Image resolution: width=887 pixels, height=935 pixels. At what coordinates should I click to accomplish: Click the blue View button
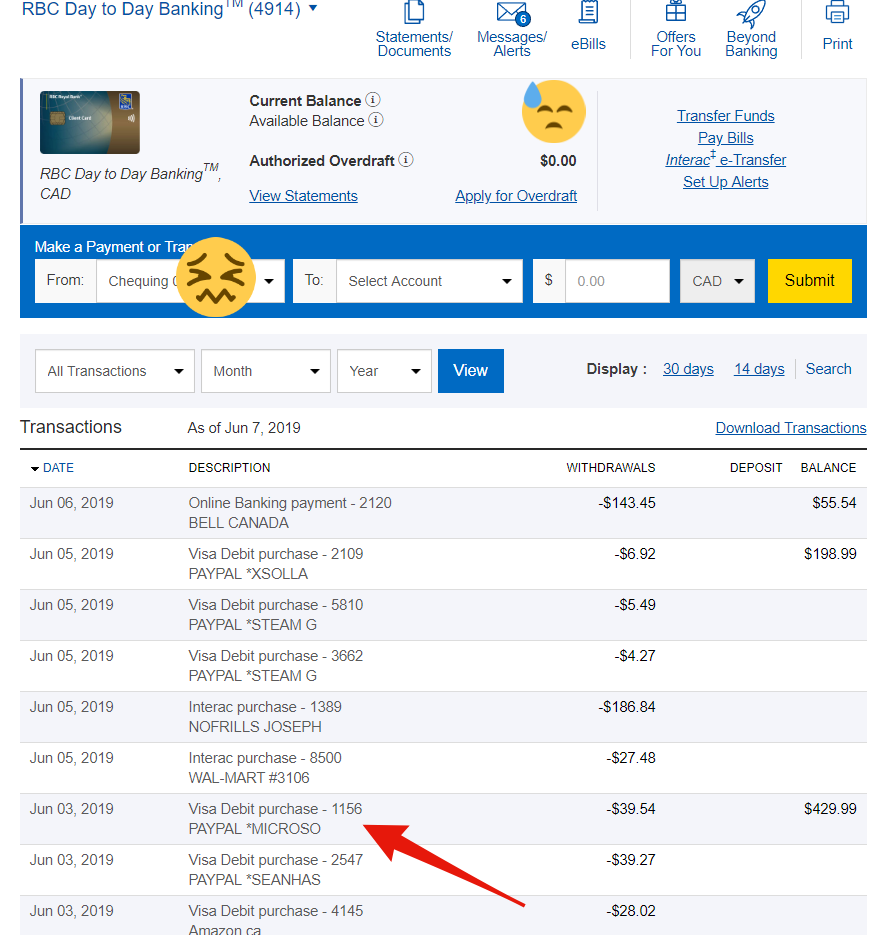(x=470, y=371)
